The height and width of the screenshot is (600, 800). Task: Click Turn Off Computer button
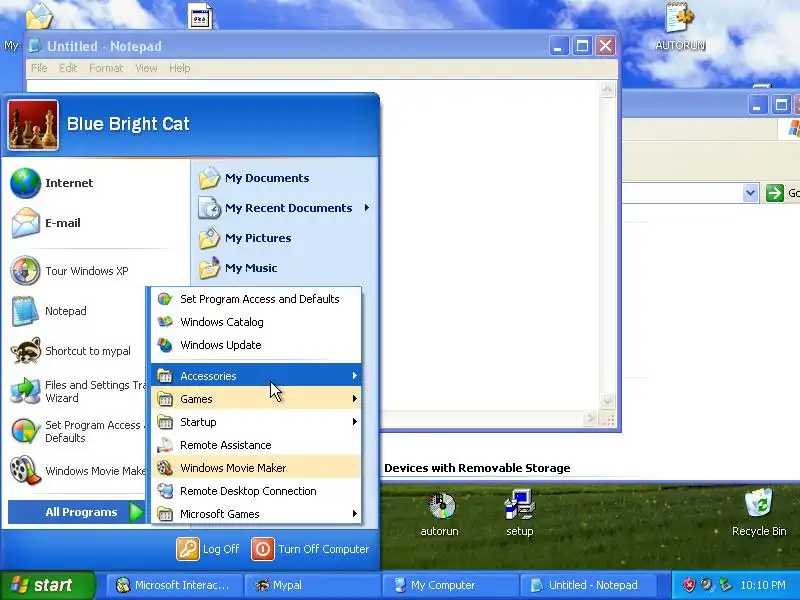310,549
